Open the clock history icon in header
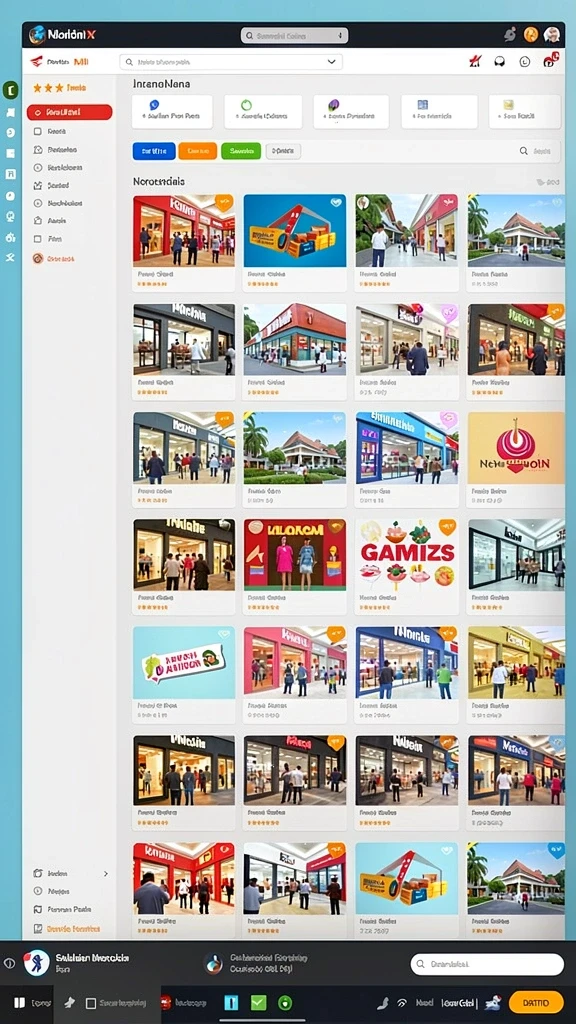Viewport: 576px width, 1024px height. [524, 62]
